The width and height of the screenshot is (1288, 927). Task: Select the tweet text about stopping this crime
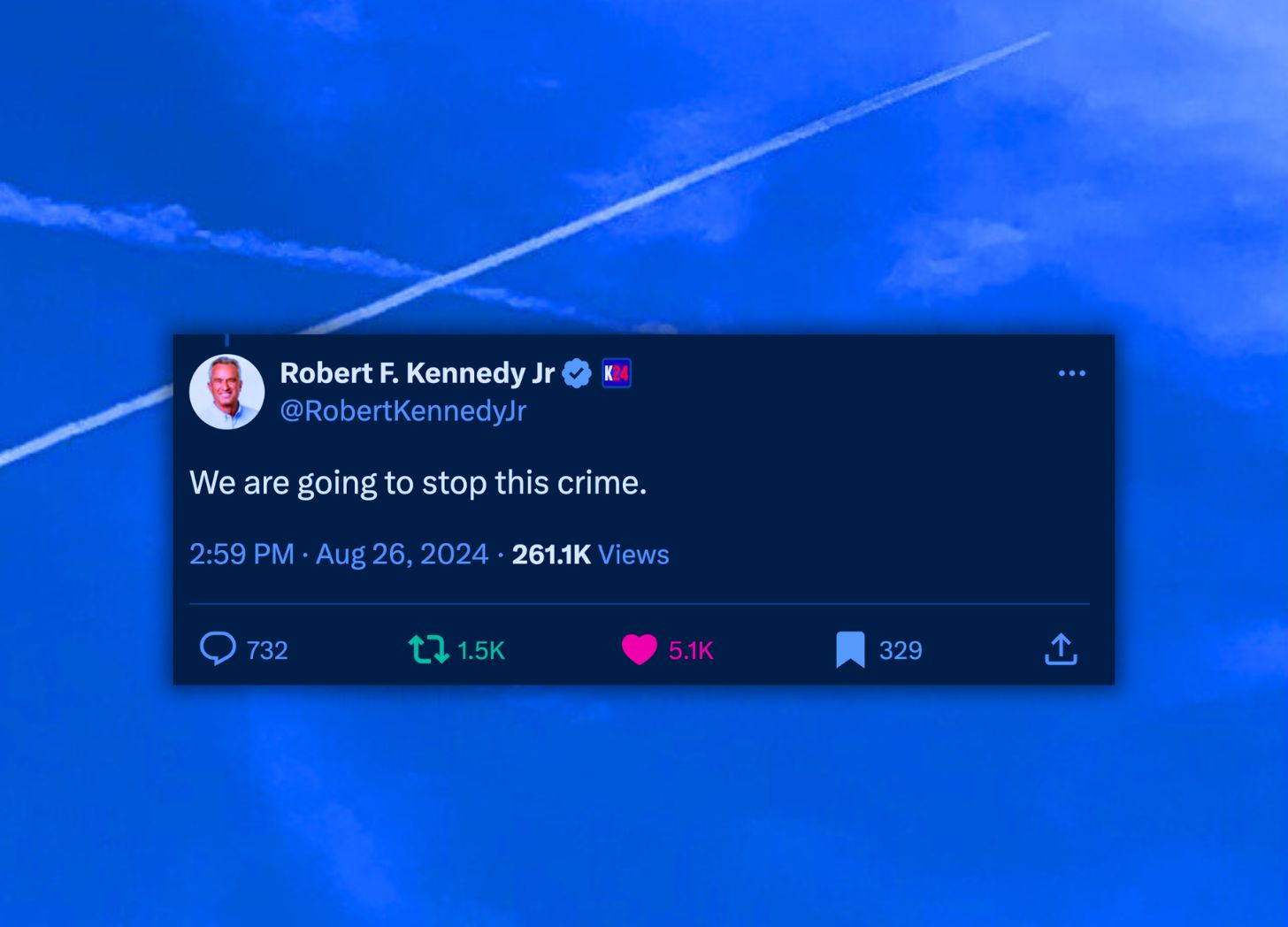point(418,483)
